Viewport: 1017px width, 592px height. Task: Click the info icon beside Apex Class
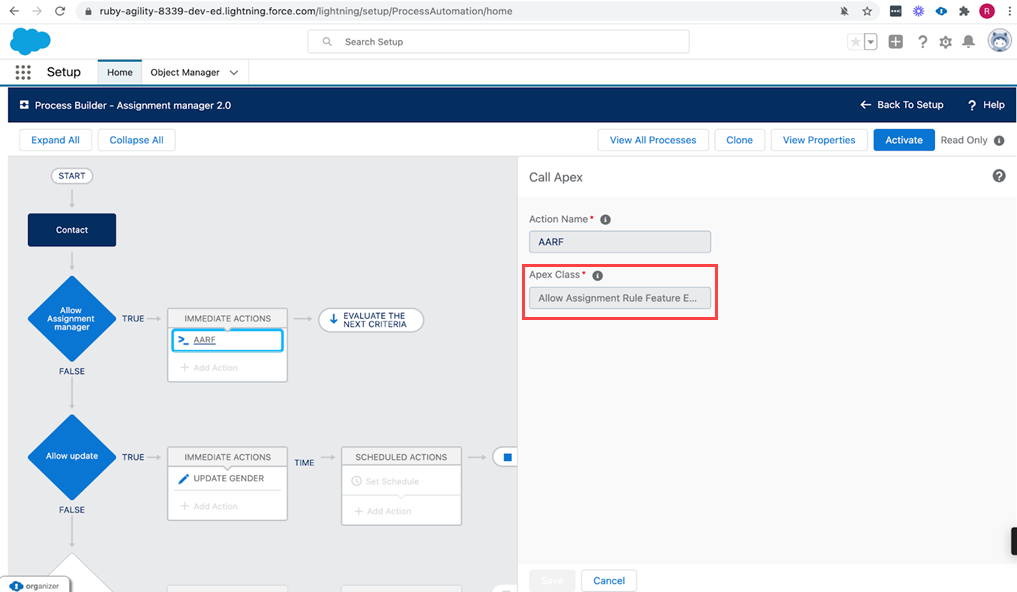click(597, 275)
